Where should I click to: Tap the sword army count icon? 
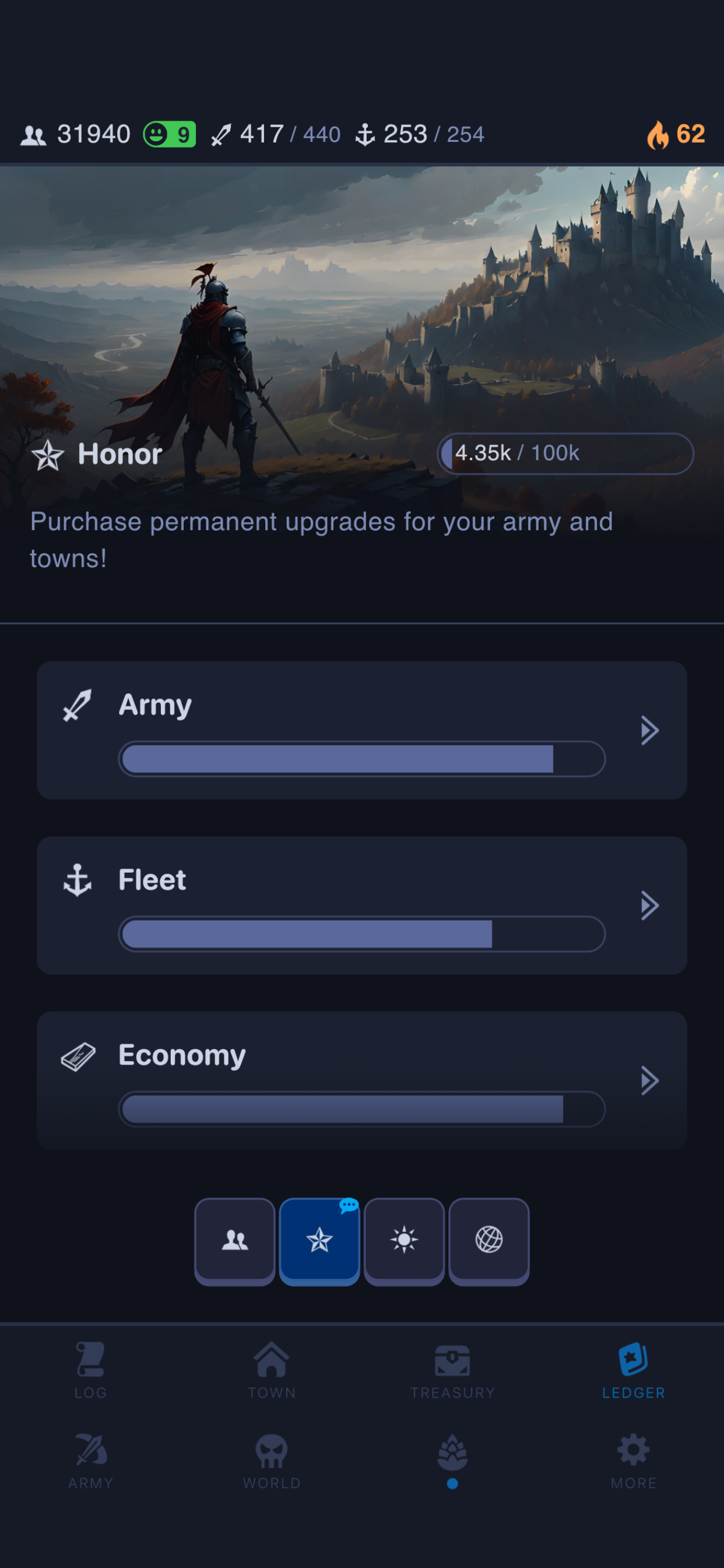click(221, 135)
